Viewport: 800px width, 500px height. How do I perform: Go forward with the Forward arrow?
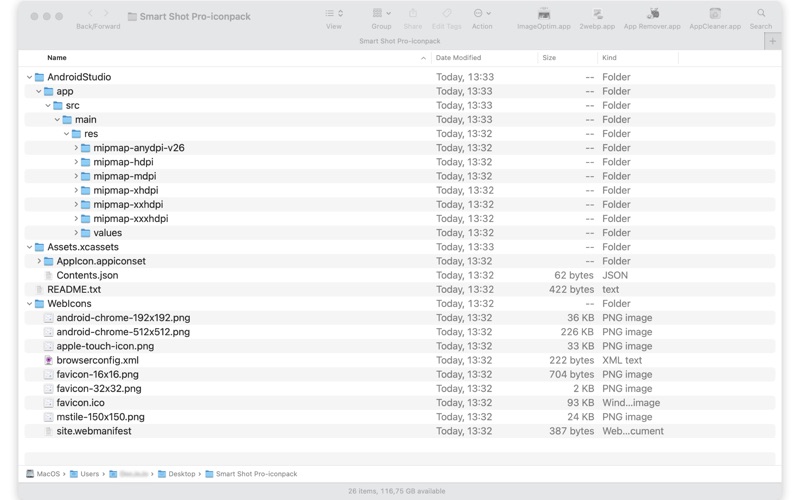(x=106, y=14)
